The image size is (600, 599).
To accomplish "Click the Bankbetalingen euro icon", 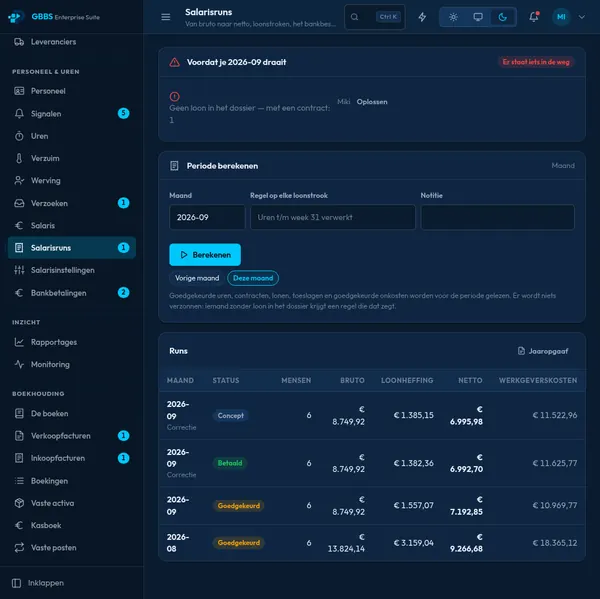I will click(19, 293).
